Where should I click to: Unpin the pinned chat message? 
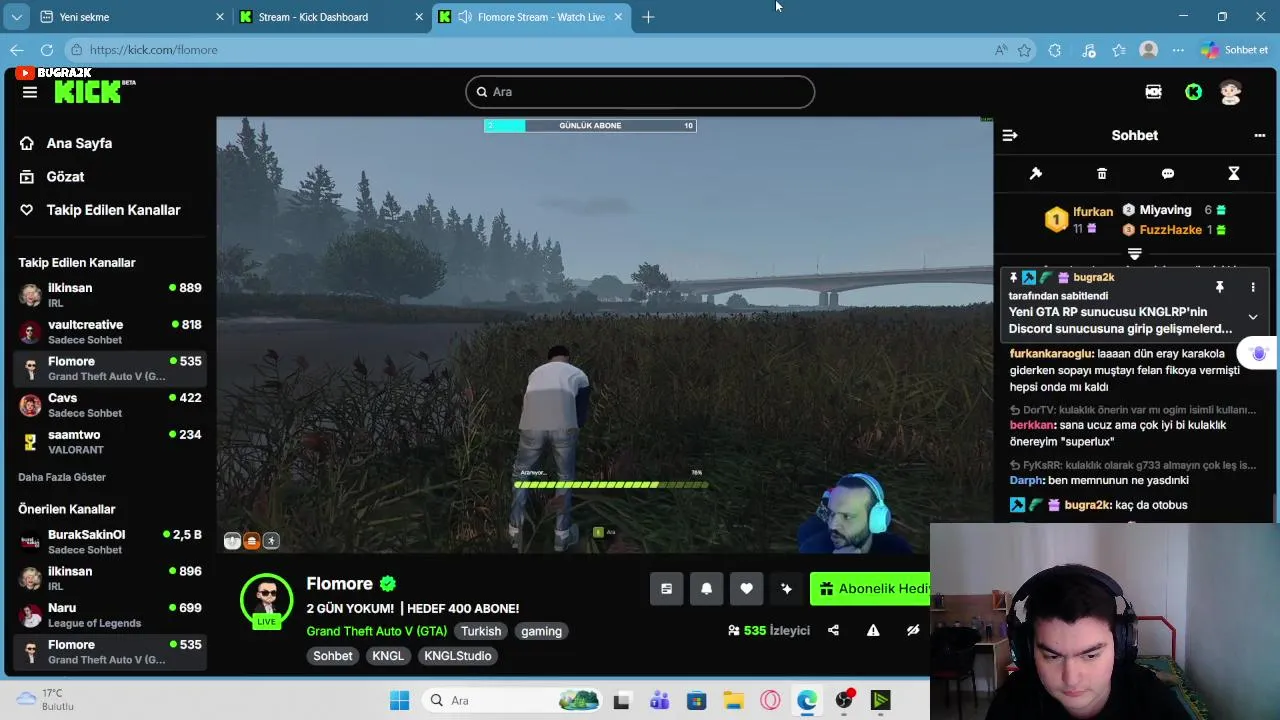pos(1219,287)
